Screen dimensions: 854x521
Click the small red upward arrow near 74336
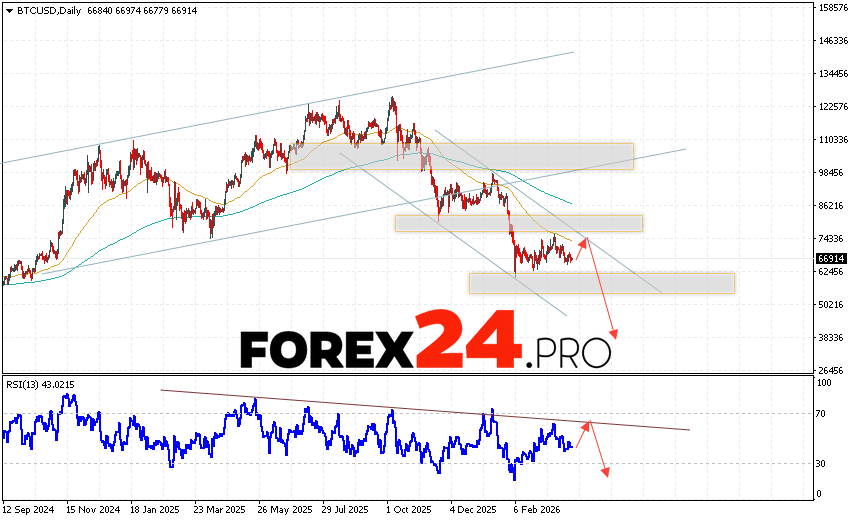pyautogui.click(x=582, y=242)
